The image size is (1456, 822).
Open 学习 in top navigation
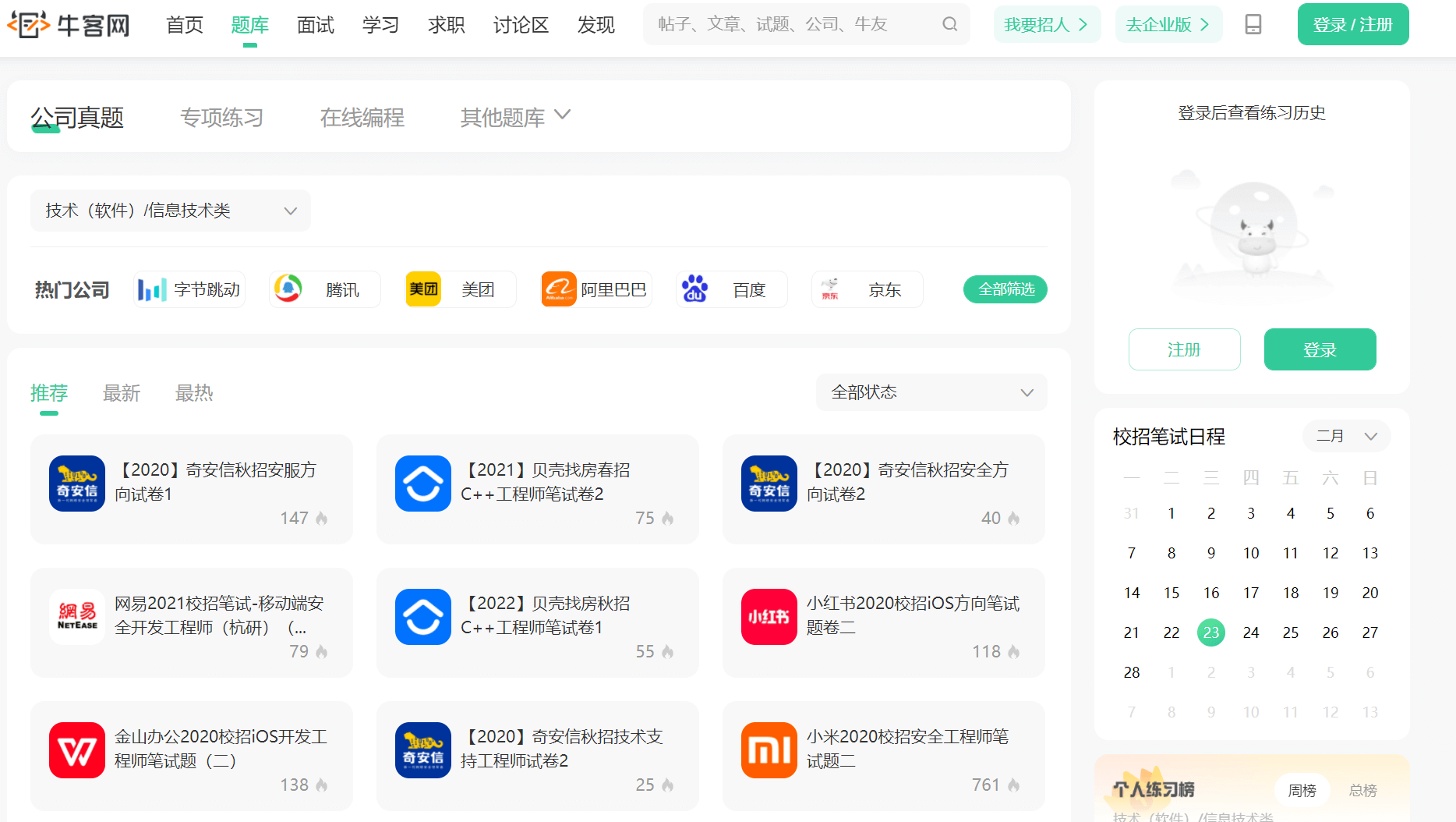pyautogui.click(x=381, y=25)
